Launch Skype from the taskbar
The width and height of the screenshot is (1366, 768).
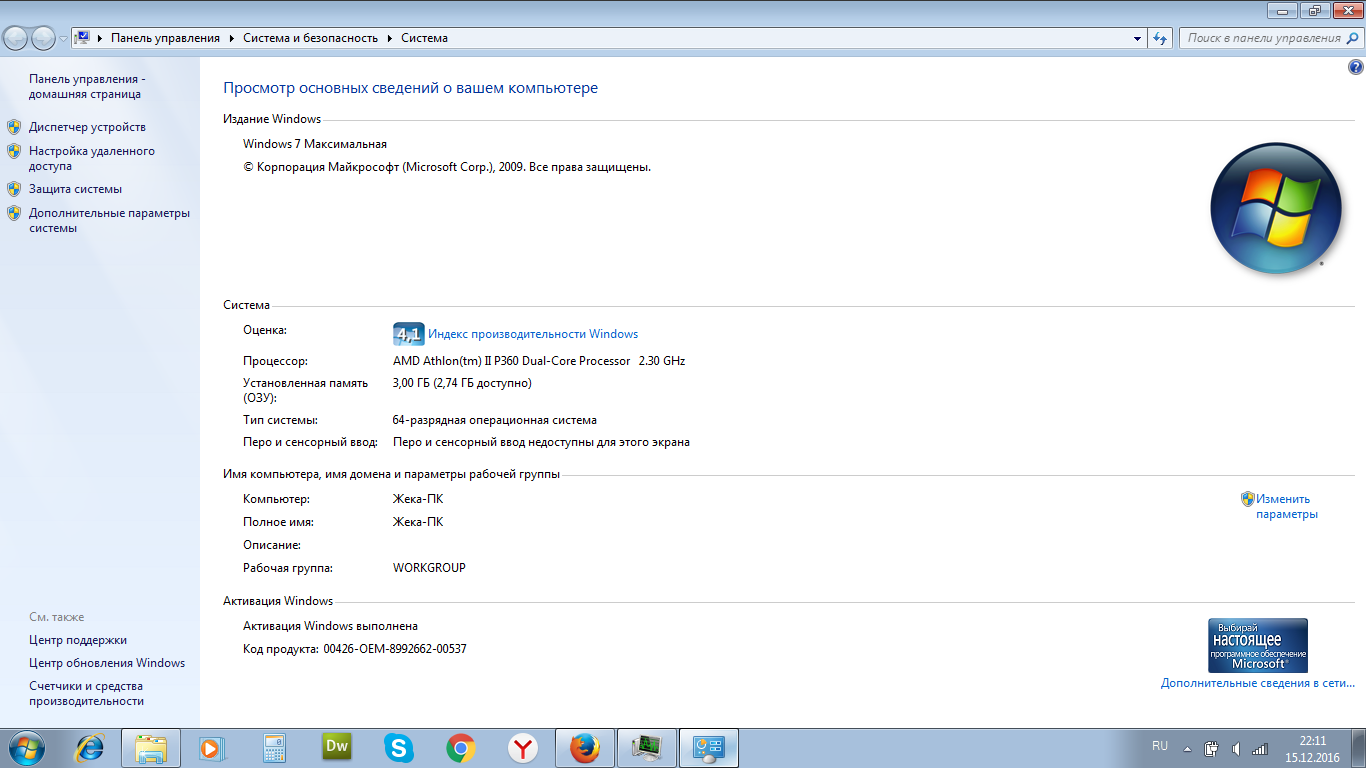pos(399,747)
